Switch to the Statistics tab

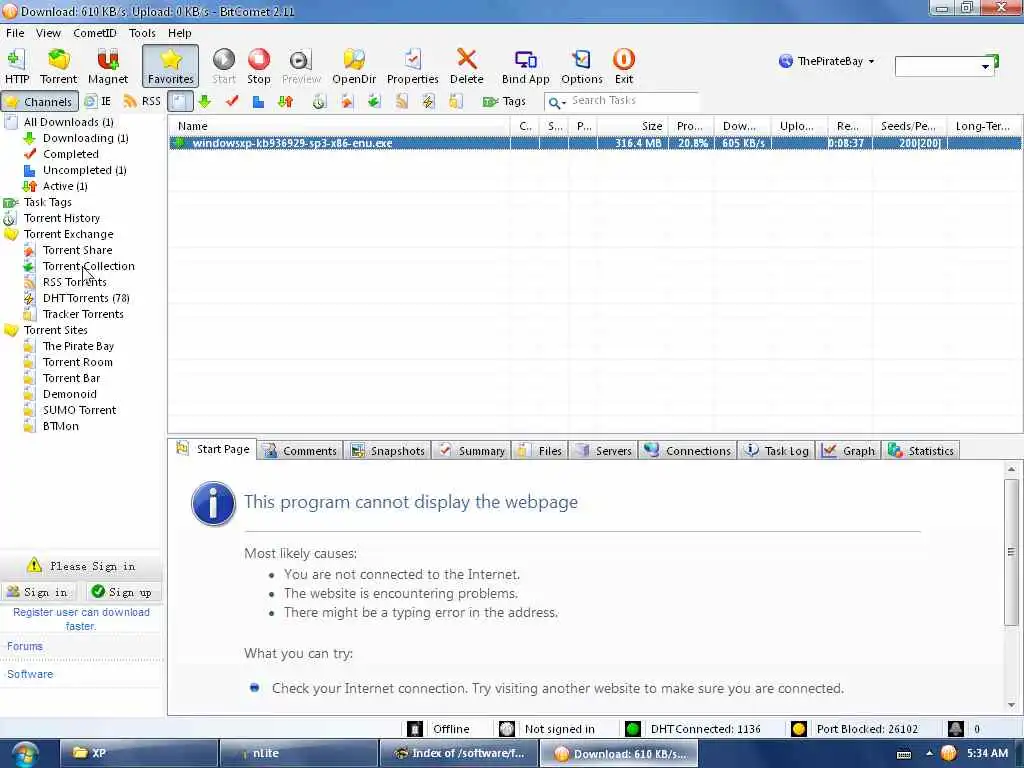tap(921, 451)
